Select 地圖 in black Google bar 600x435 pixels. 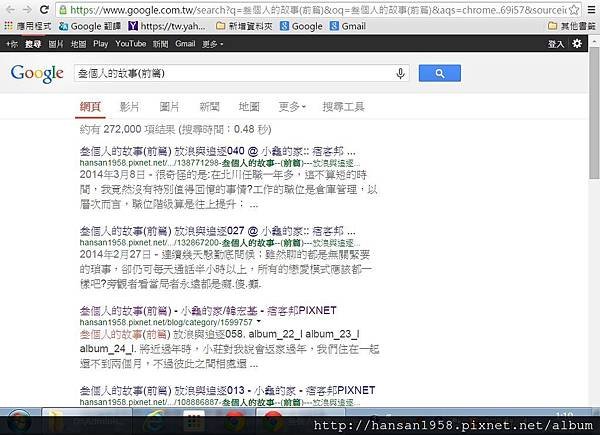pos(78,44)
